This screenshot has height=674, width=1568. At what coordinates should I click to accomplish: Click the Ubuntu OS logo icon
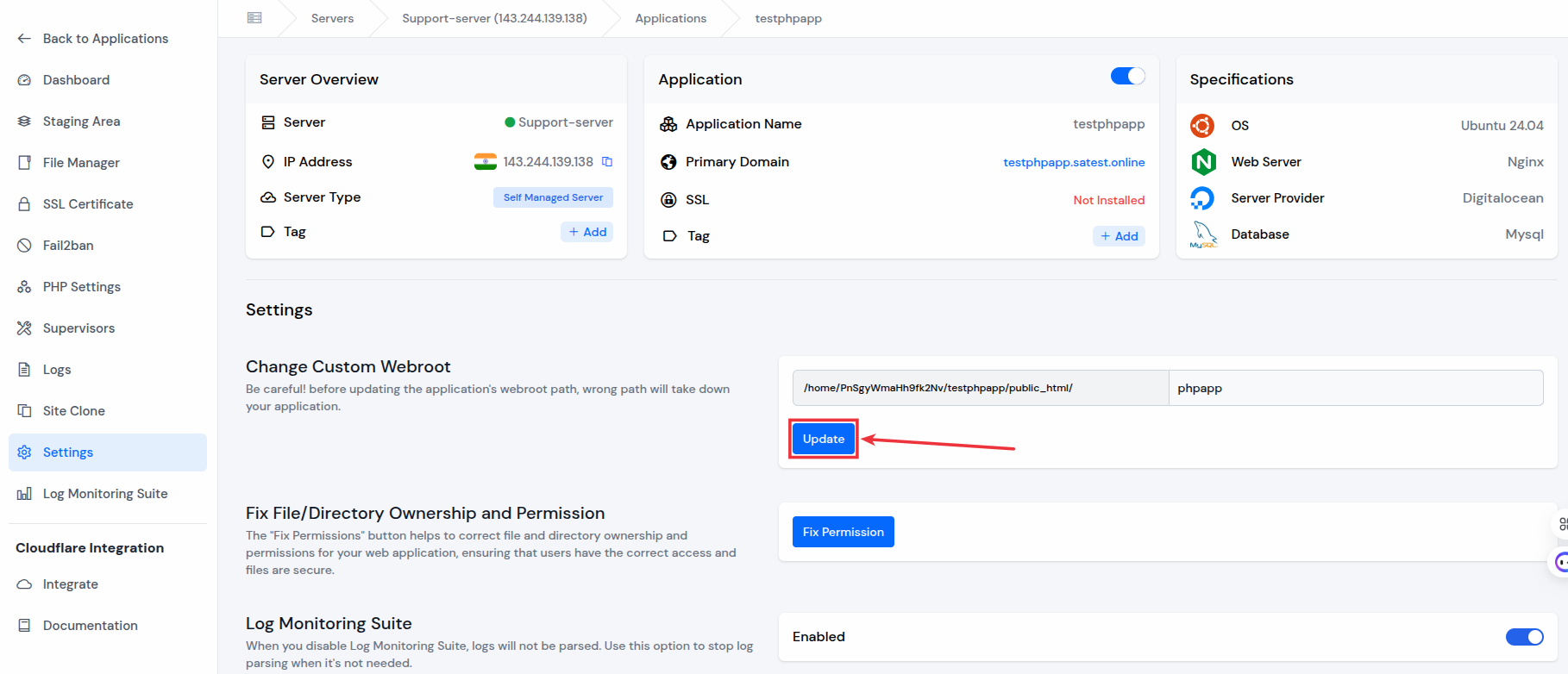click(x=1202, y=126)
